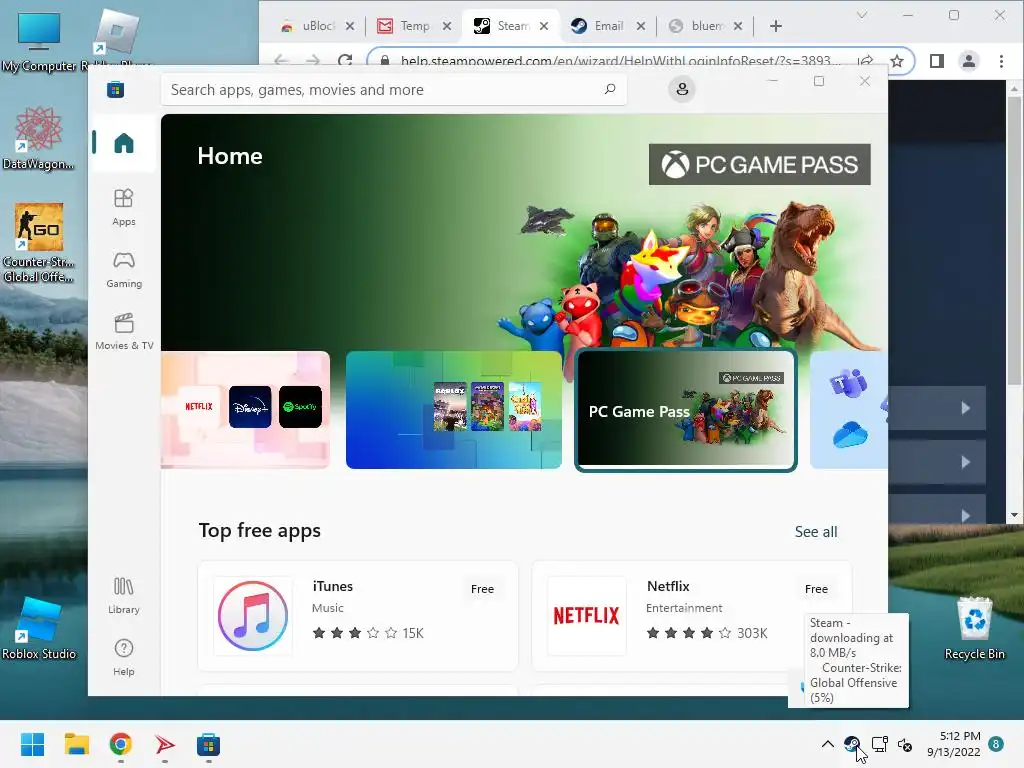This screenshot has width=1024, height=768.
Task: Close the Email Chrome tab
Action: tap(641, 26)
